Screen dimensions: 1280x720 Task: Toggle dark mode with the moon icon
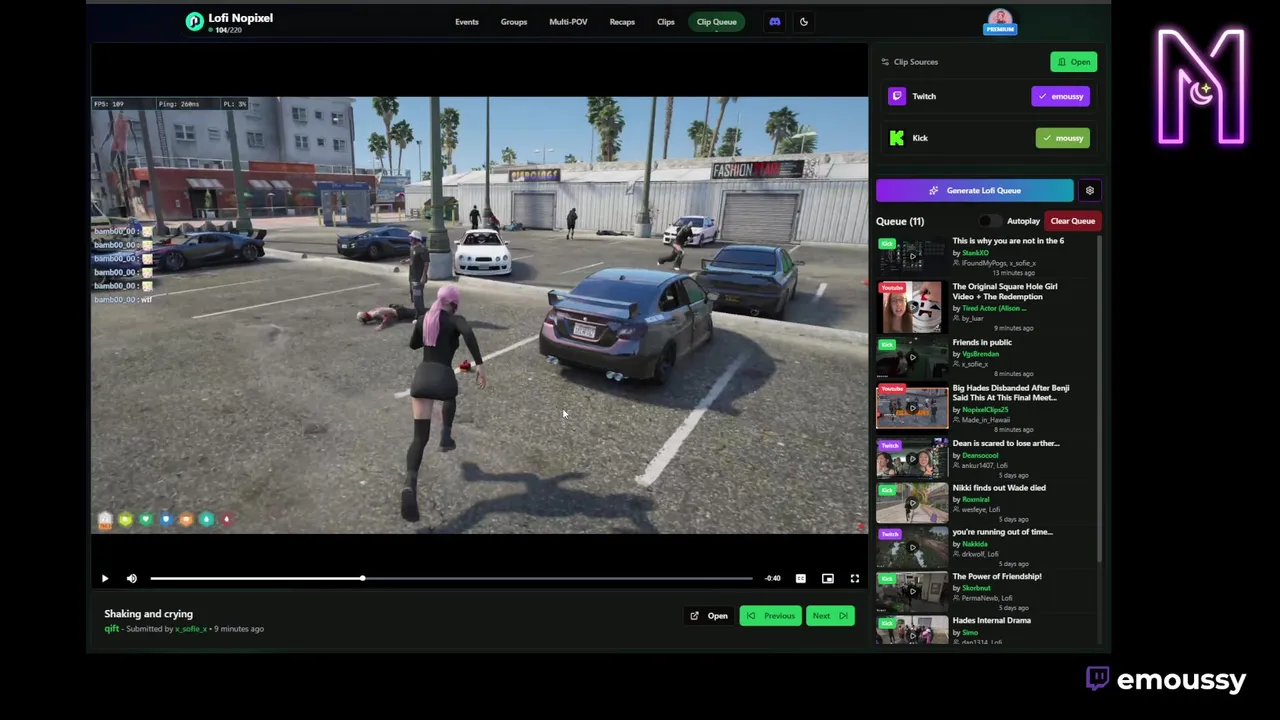click(804, 22)
